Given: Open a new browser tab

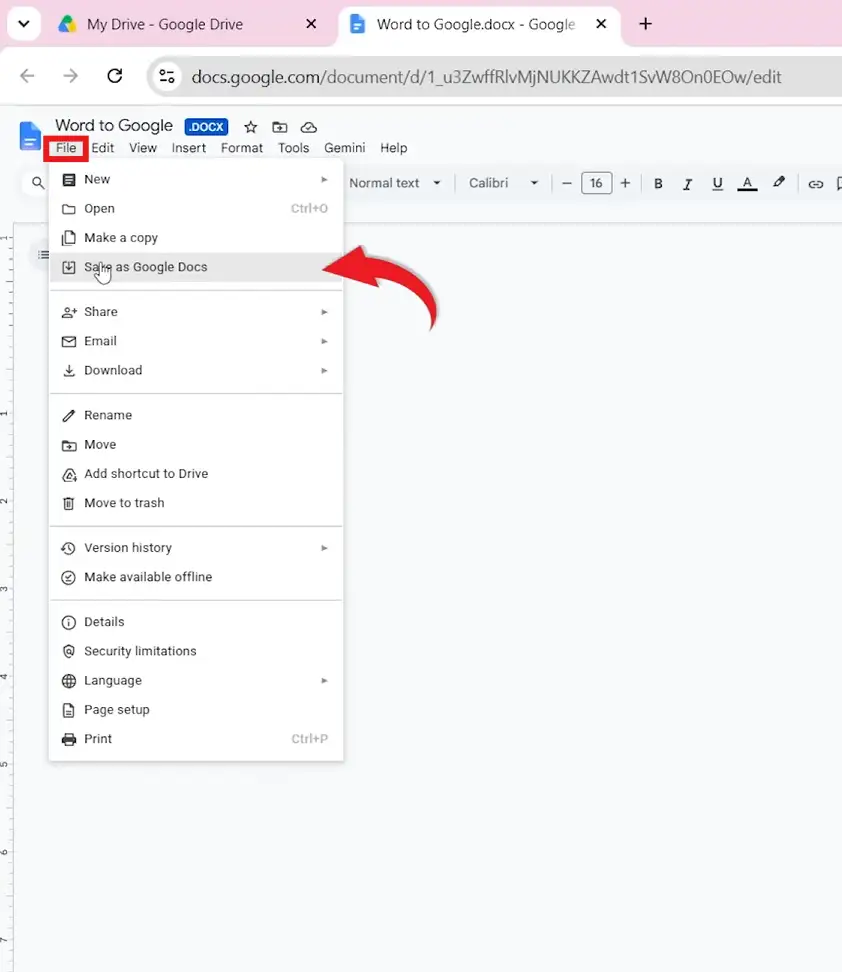Looking at the screenshot, I should click(645, 24).
